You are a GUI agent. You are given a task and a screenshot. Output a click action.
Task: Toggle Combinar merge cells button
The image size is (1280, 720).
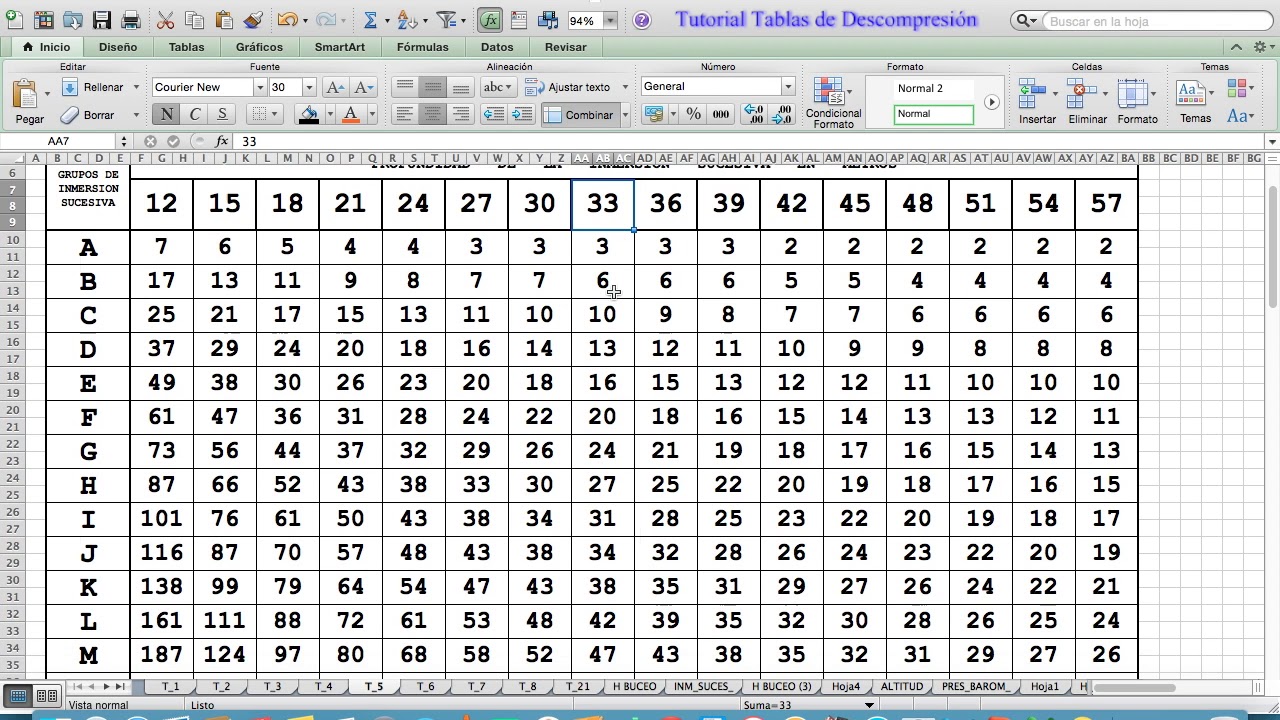580,115
